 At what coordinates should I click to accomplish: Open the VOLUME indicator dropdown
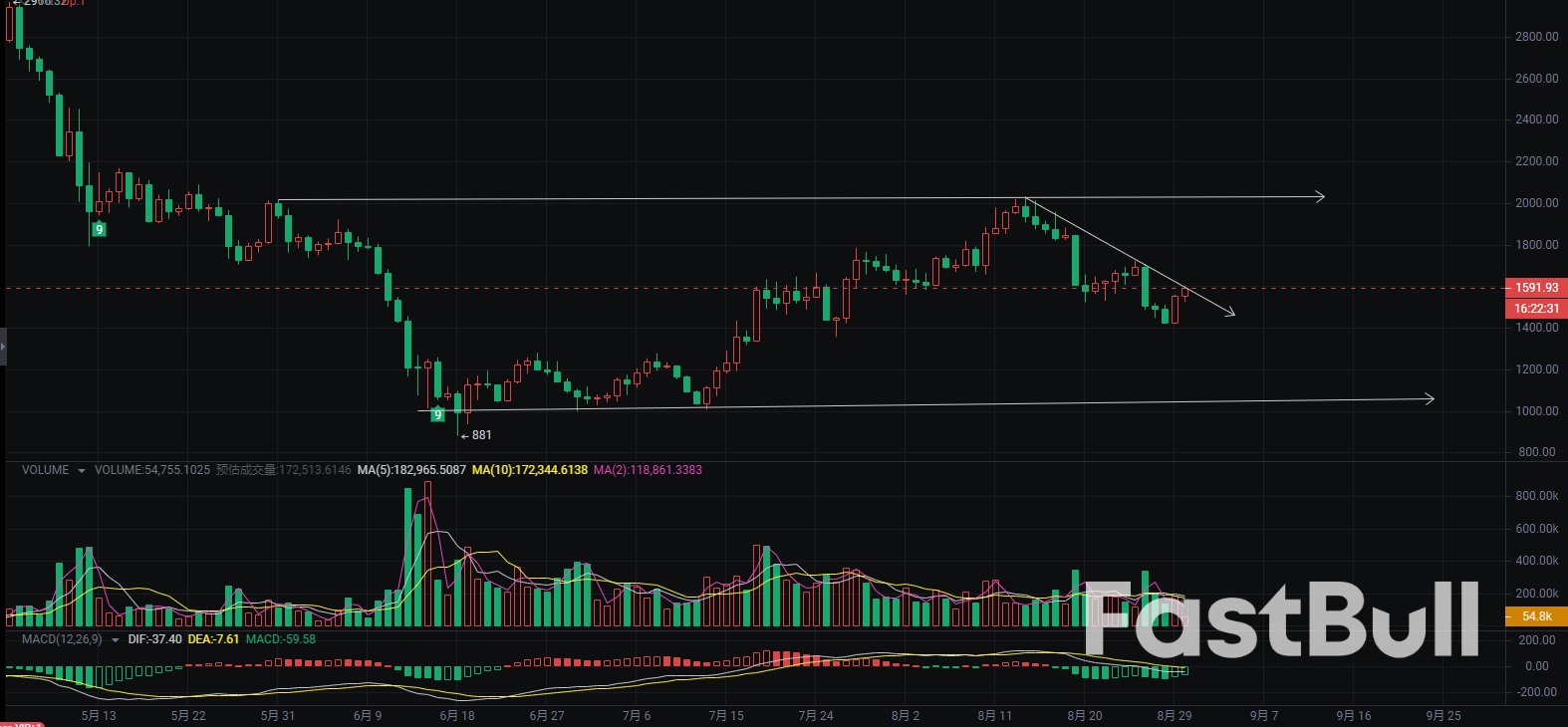point(81,470)
